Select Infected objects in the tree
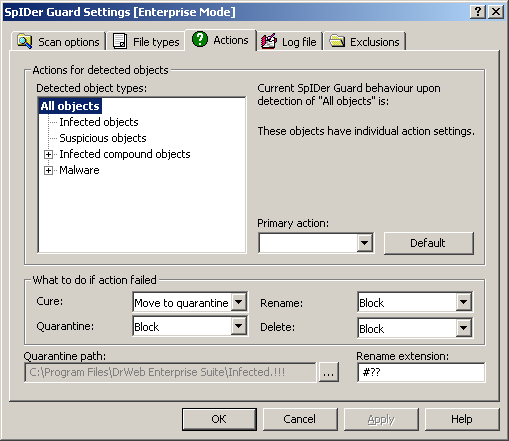Viewport: 509px width, 441px height. click(99, 122)
